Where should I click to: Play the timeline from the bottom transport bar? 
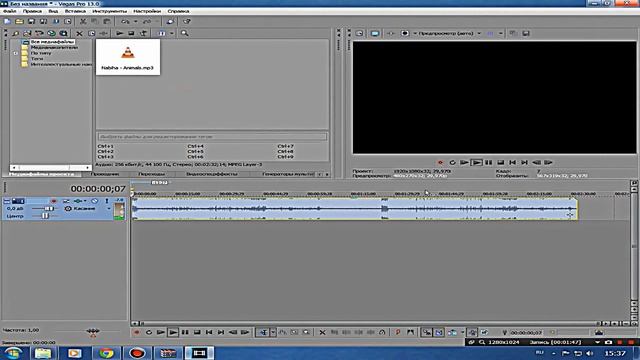(173, 332)
